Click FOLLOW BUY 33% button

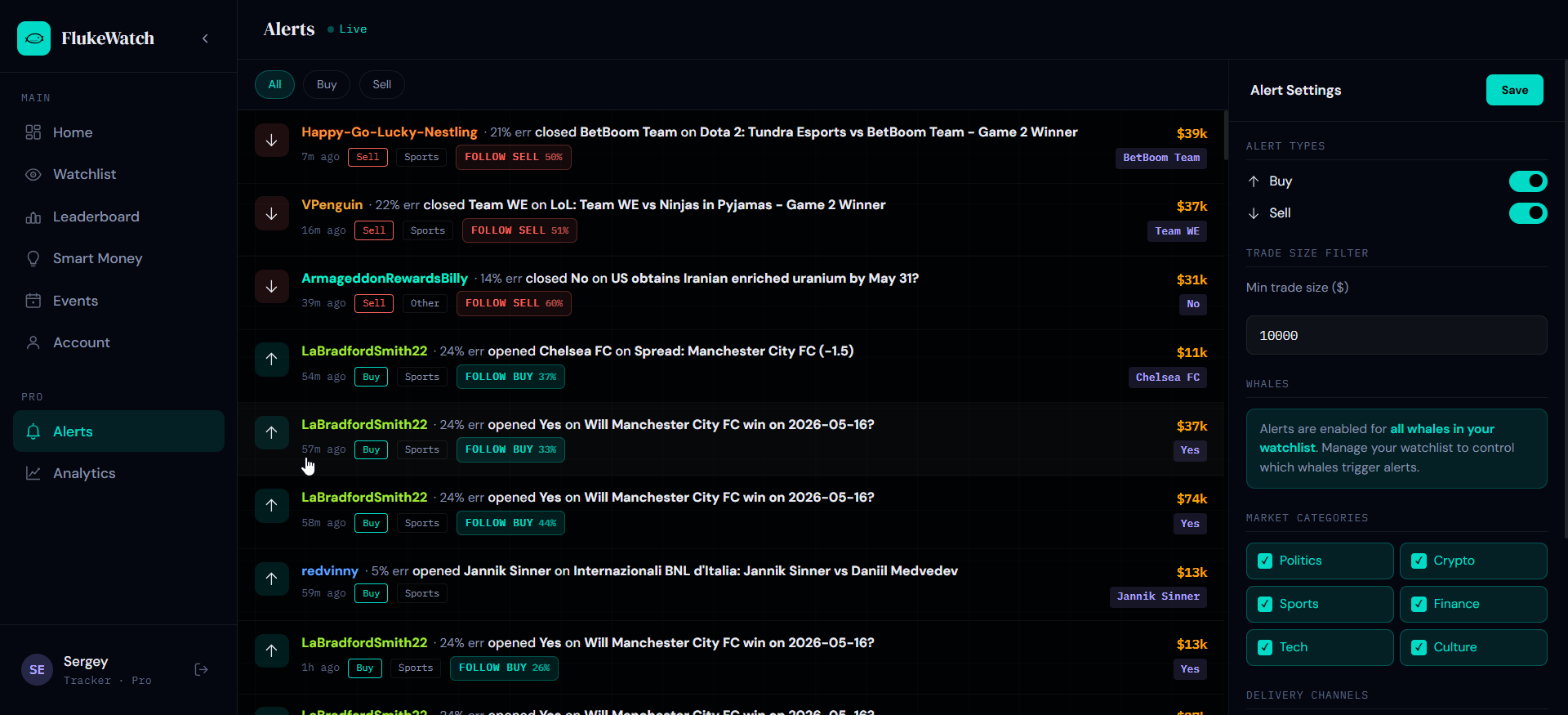point(510,449)
